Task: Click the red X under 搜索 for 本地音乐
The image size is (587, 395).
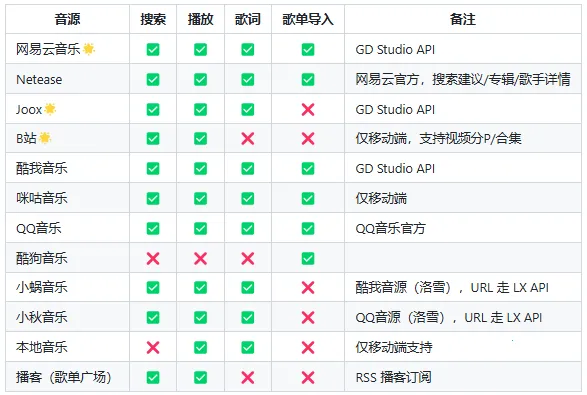Action: [153, 347]
